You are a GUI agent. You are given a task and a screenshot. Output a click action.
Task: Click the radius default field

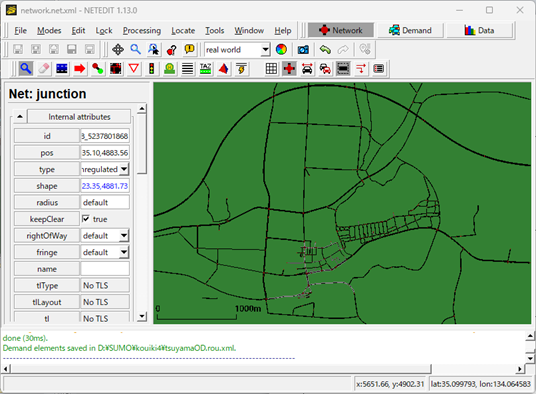[x=105, y=202]
